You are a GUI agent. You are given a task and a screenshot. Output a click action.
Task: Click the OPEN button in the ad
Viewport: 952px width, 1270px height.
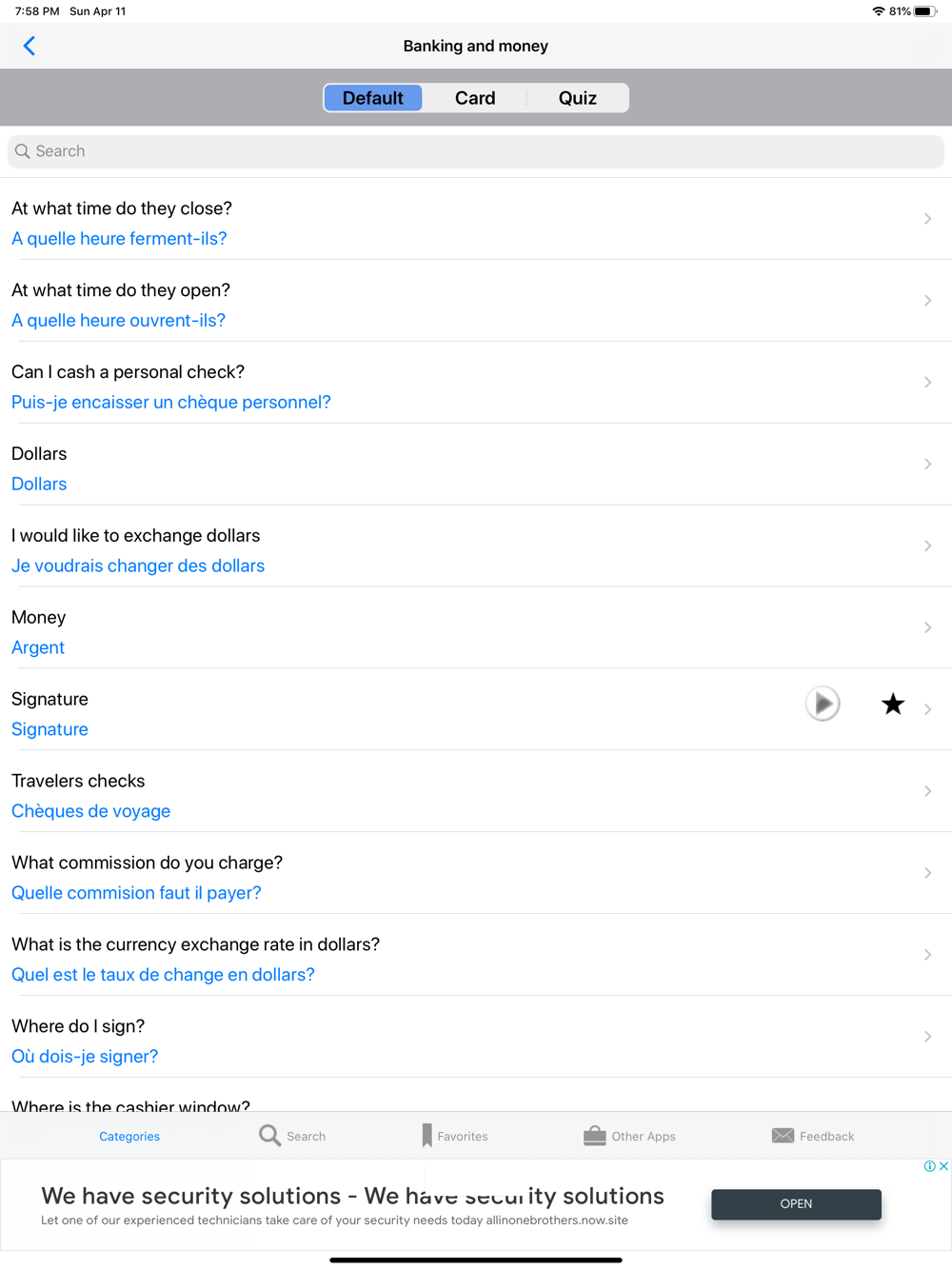796,1203
